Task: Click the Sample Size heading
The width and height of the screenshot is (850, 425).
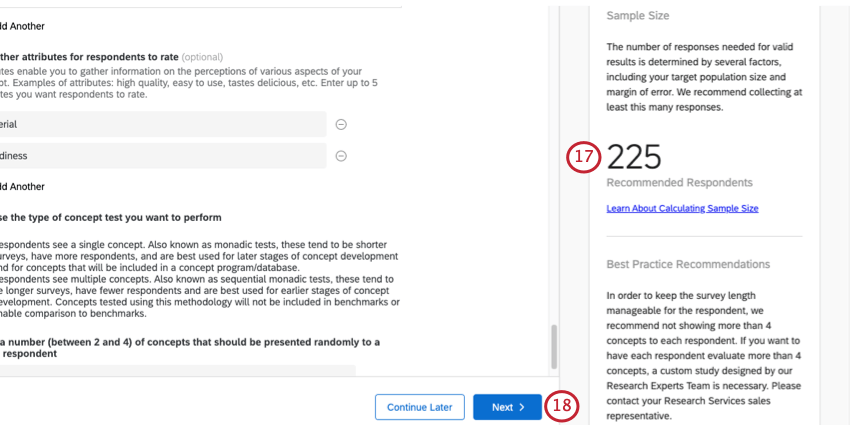Action: coord(637,16)
